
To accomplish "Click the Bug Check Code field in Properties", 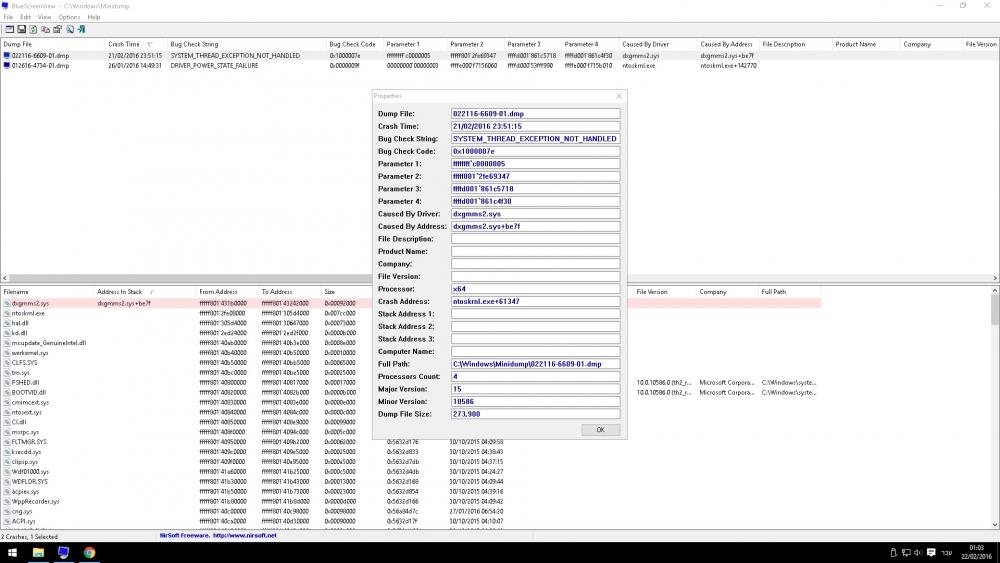I will (535, 151).
